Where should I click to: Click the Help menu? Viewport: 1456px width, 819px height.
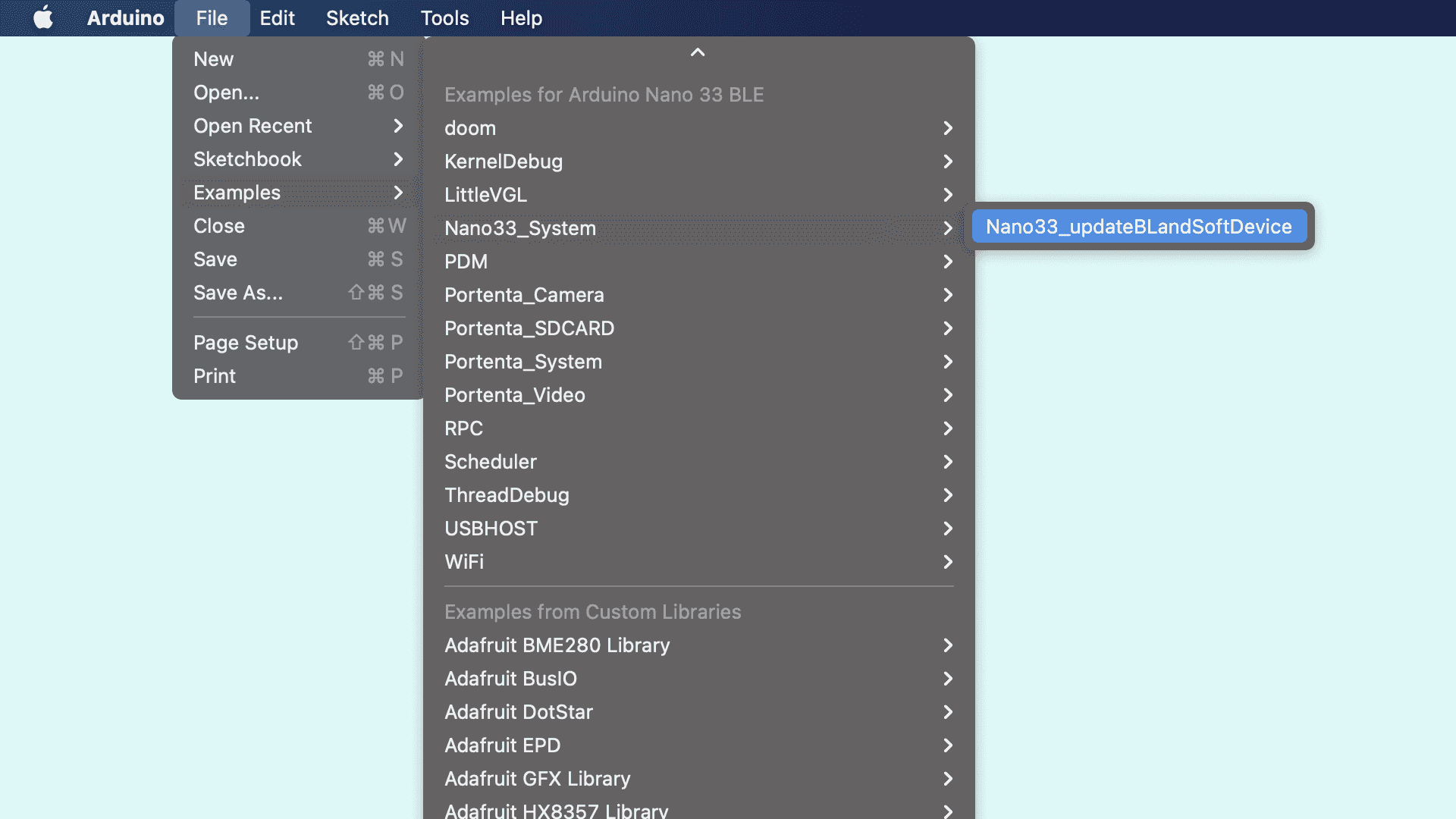click(x=521, y=17)
